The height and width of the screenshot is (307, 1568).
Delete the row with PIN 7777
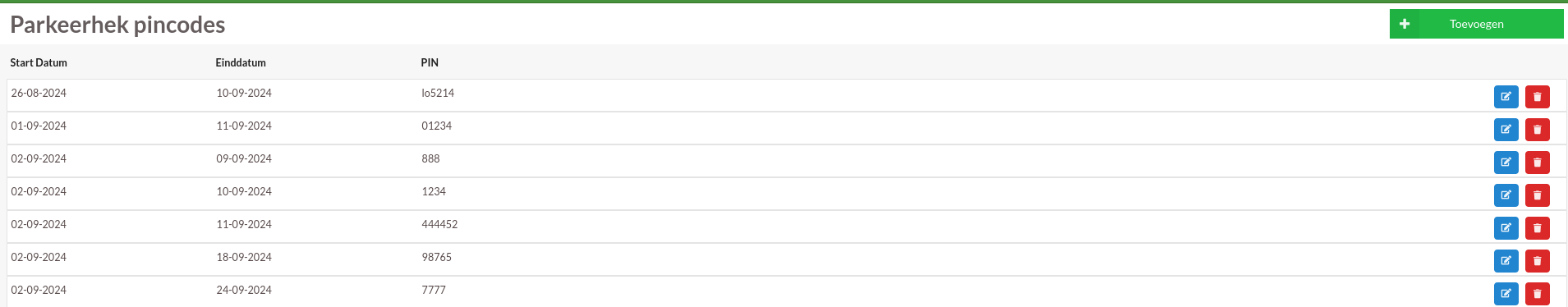click(x=1537, y=294)
